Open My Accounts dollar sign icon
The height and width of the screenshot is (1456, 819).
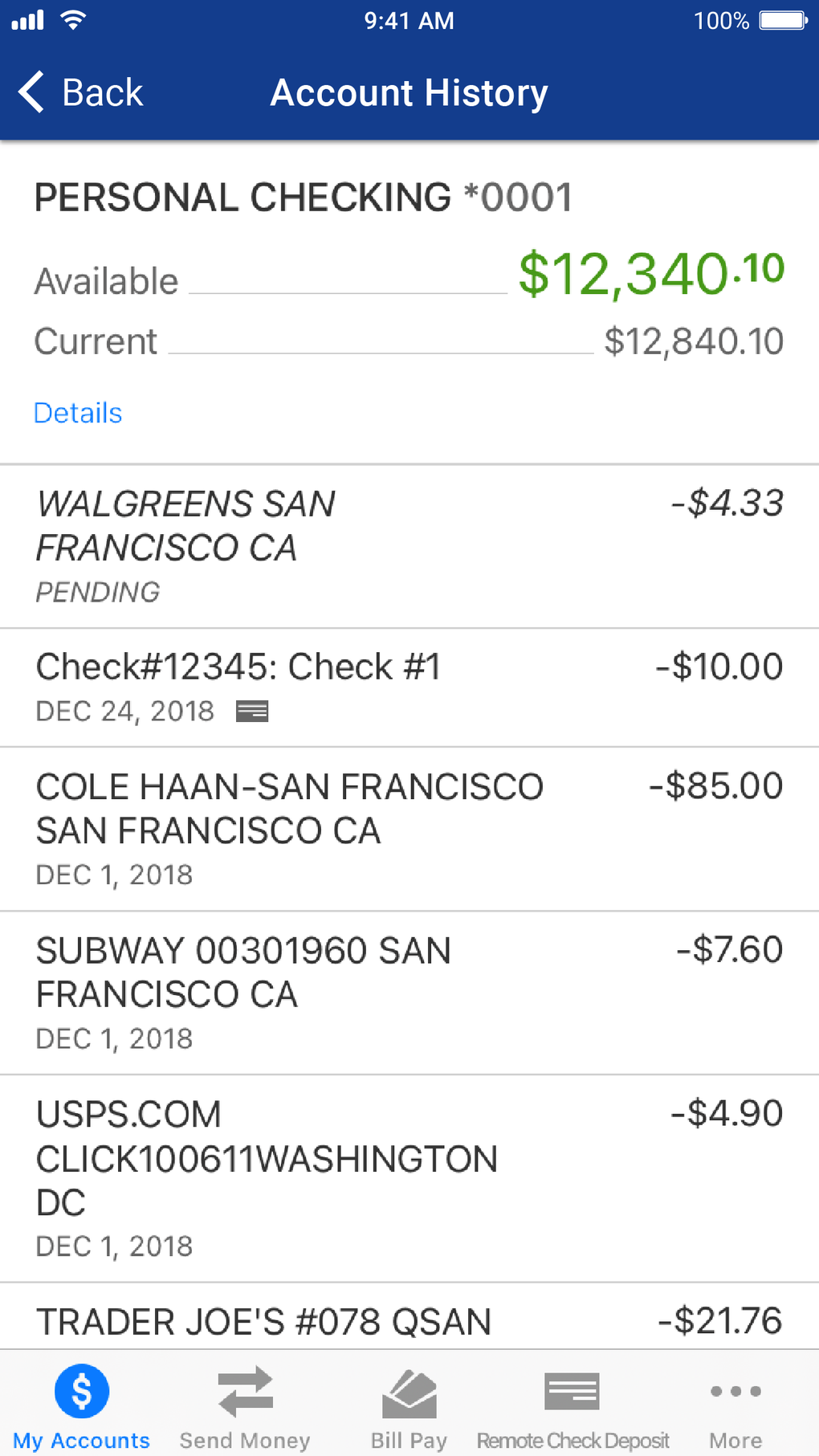(82, 1391)
